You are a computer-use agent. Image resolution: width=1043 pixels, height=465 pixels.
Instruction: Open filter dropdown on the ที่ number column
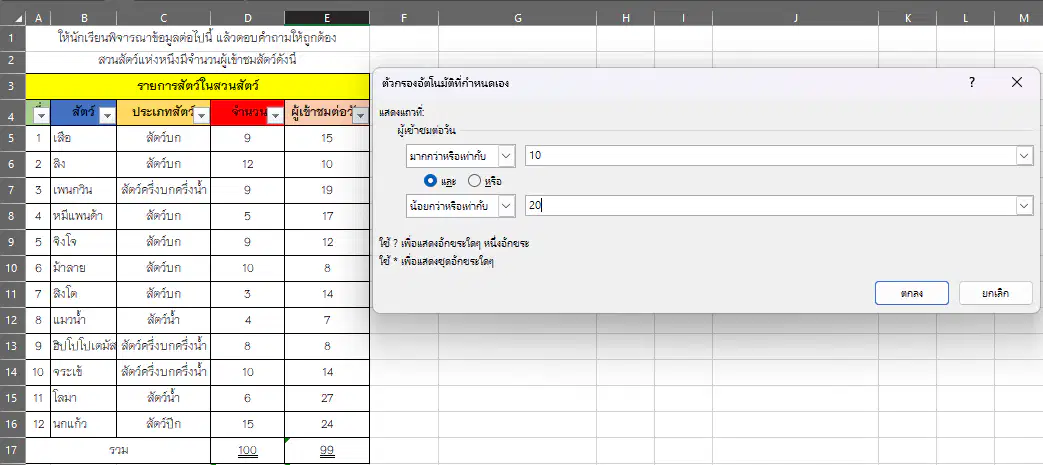[41, 116]
